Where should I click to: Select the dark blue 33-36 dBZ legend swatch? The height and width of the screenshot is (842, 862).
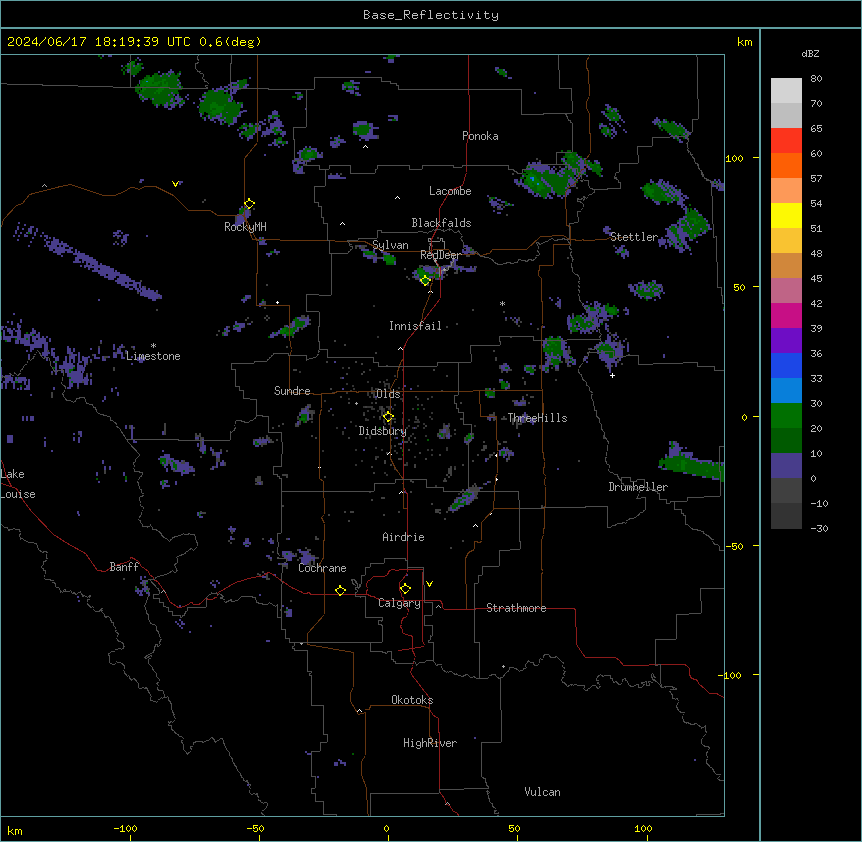786,365
